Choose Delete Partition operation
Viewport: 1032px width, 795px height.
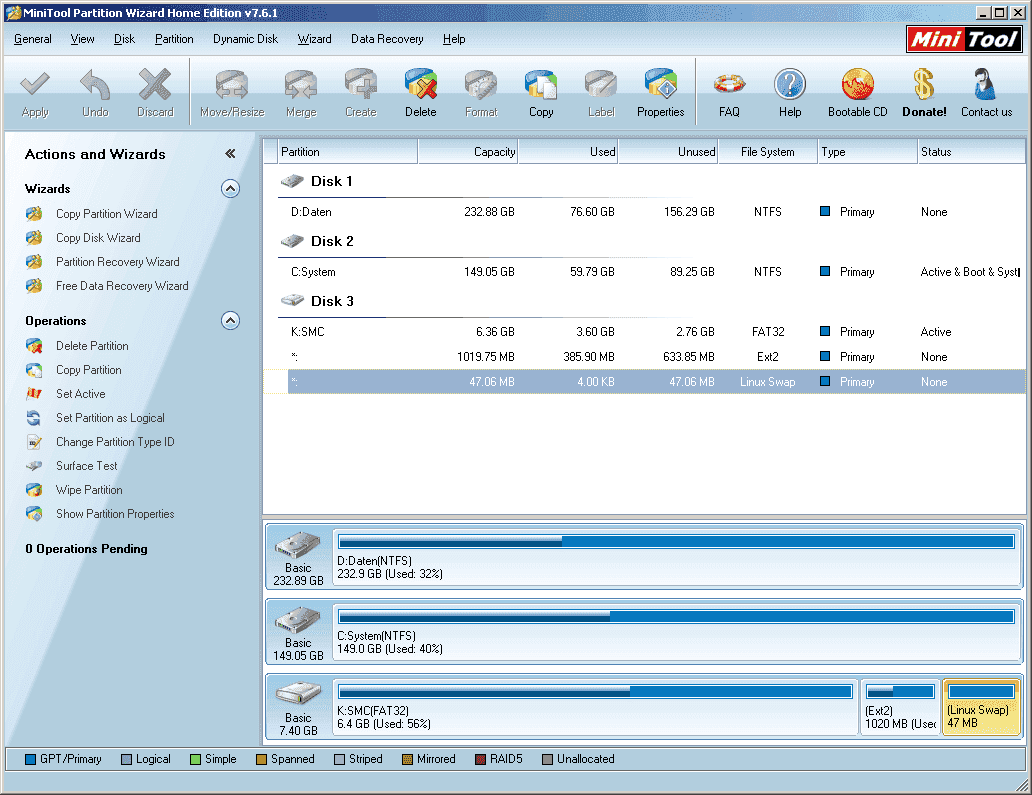point(92,346)
